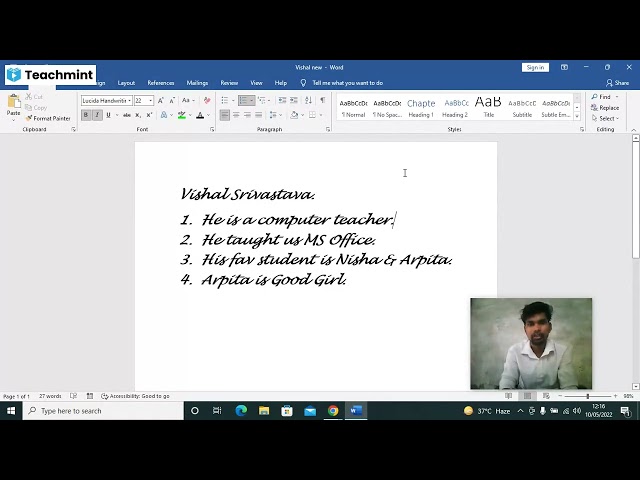
Task: Switch to Web Layout view
Action: 546,396
